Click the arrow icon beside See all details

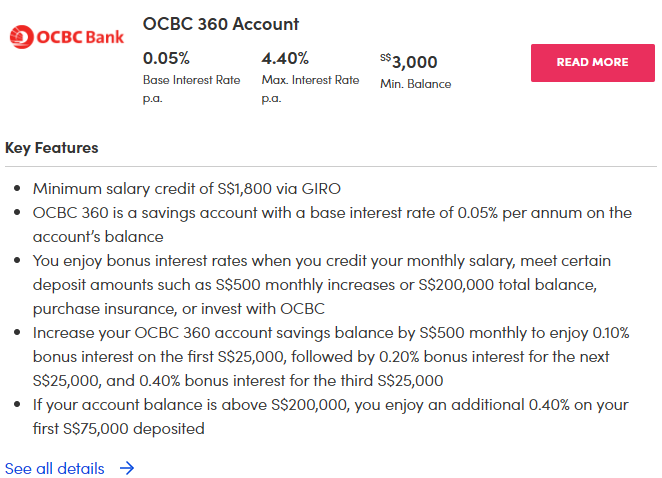tap(126, 468)
